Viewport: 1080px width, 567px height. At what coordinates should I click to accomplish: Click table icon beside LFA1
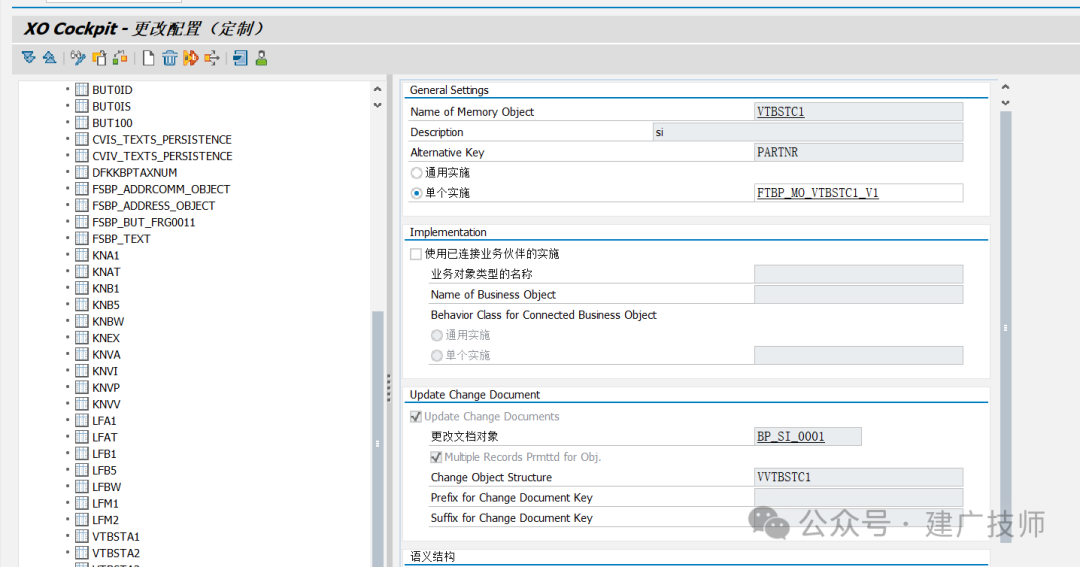[x=82, y=420]
